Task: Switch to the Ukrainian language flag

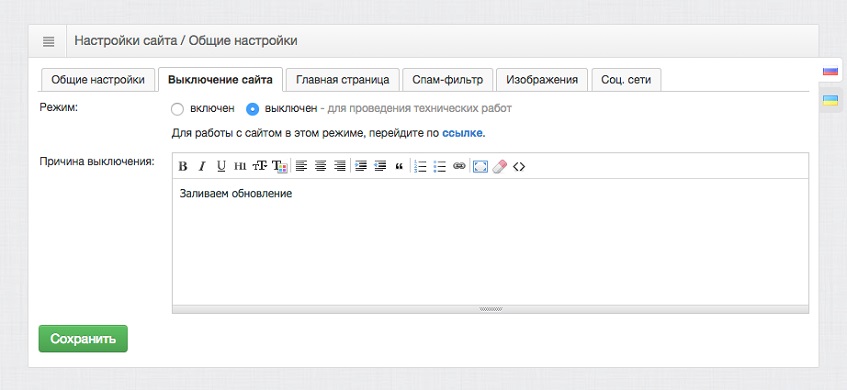Action: [830, 100]
